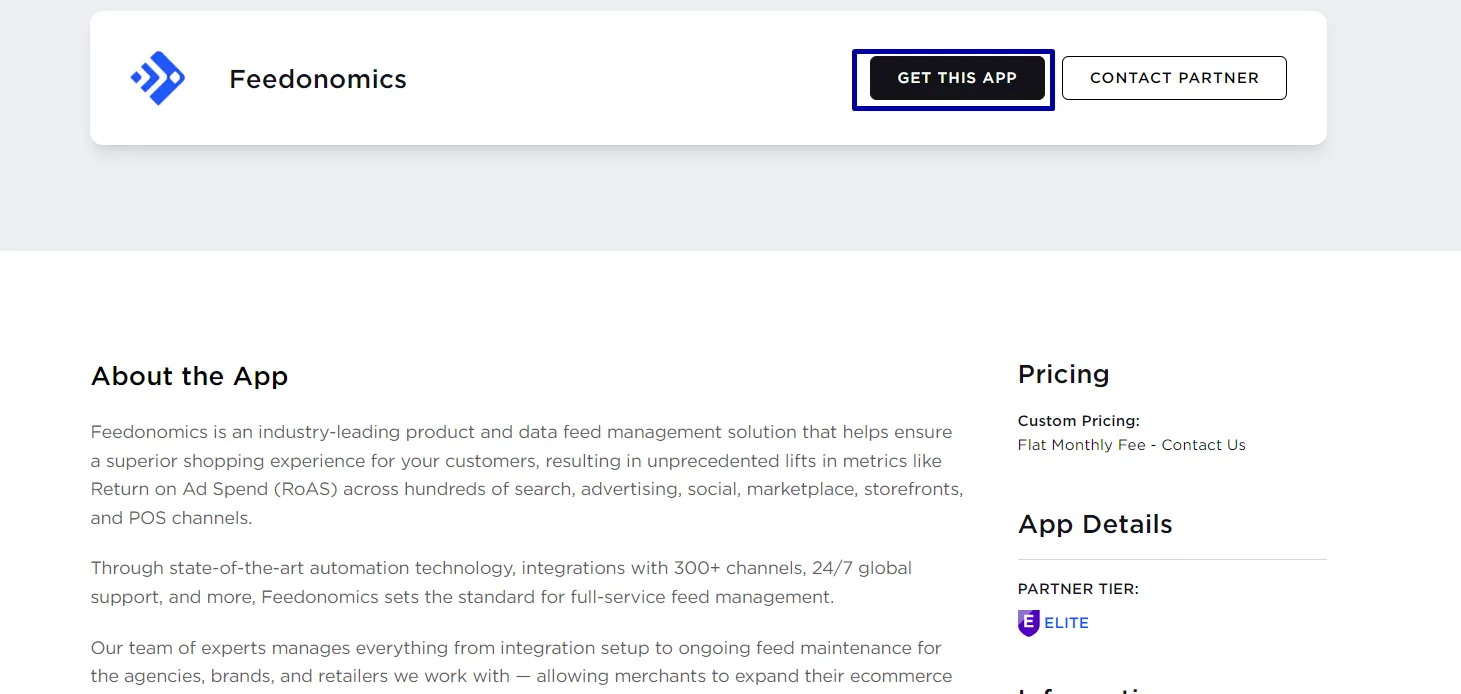Click paragraph starting "Our team of experts"
Screen dimensions: 1461x694
click(x=521, y=662)
